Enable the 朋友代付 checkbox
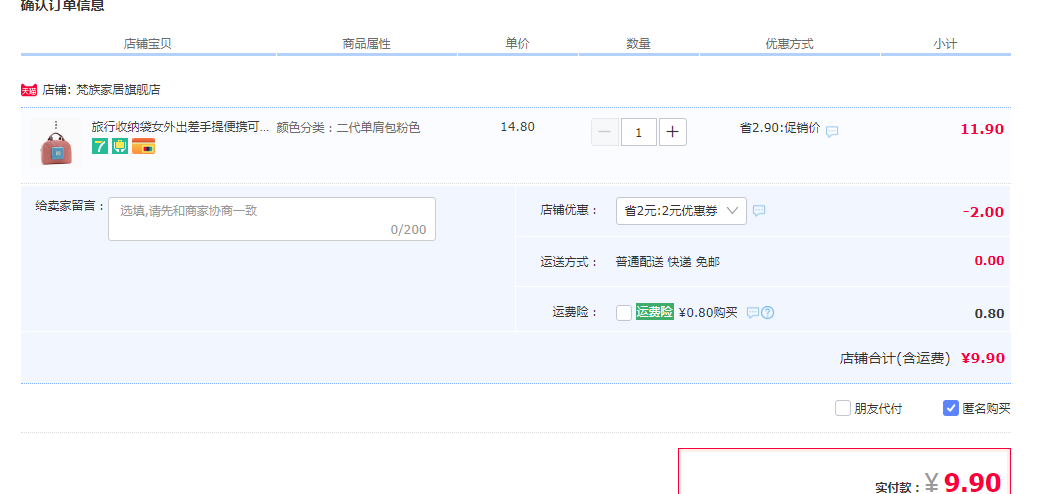1038x494 pixels. (x=842, y=408)
